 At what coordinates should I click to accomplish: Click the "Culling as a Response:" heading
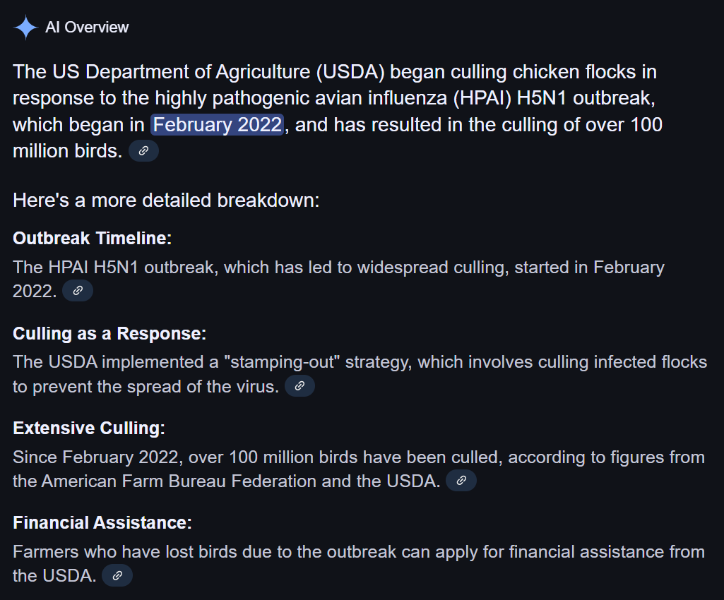(x=109, y=333)
